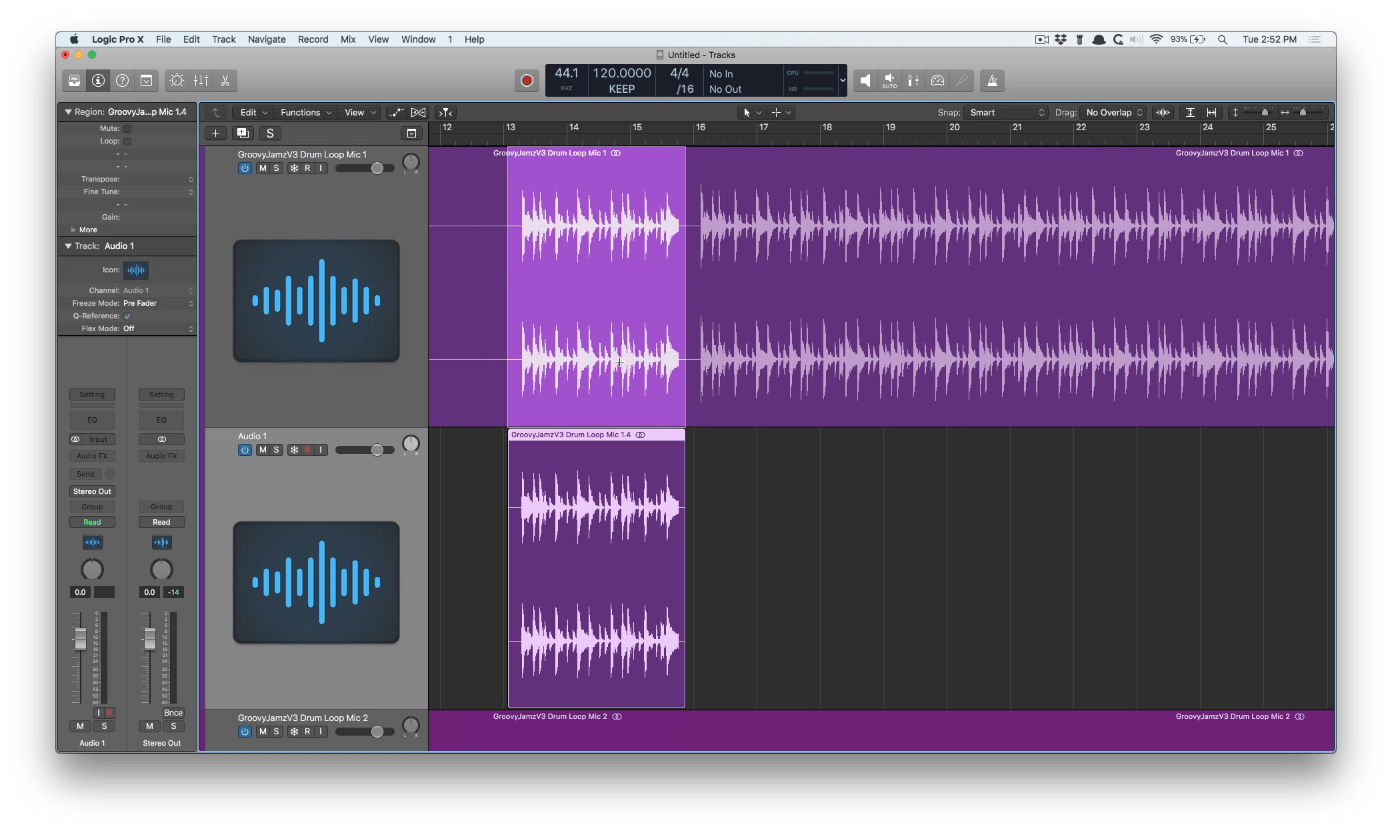Screen dimensions: 1392x833
Task: Solo the GroovyJamzV3 Drum Loop Mic 1 track
Action: pyautogui.click(x=276, y=168)
